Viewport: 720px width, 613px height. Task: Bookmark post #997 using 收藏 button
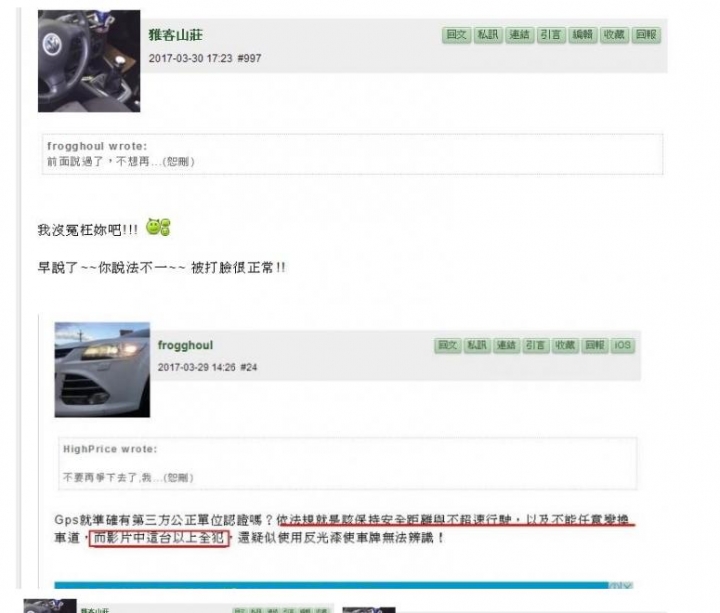click(614, 35)
